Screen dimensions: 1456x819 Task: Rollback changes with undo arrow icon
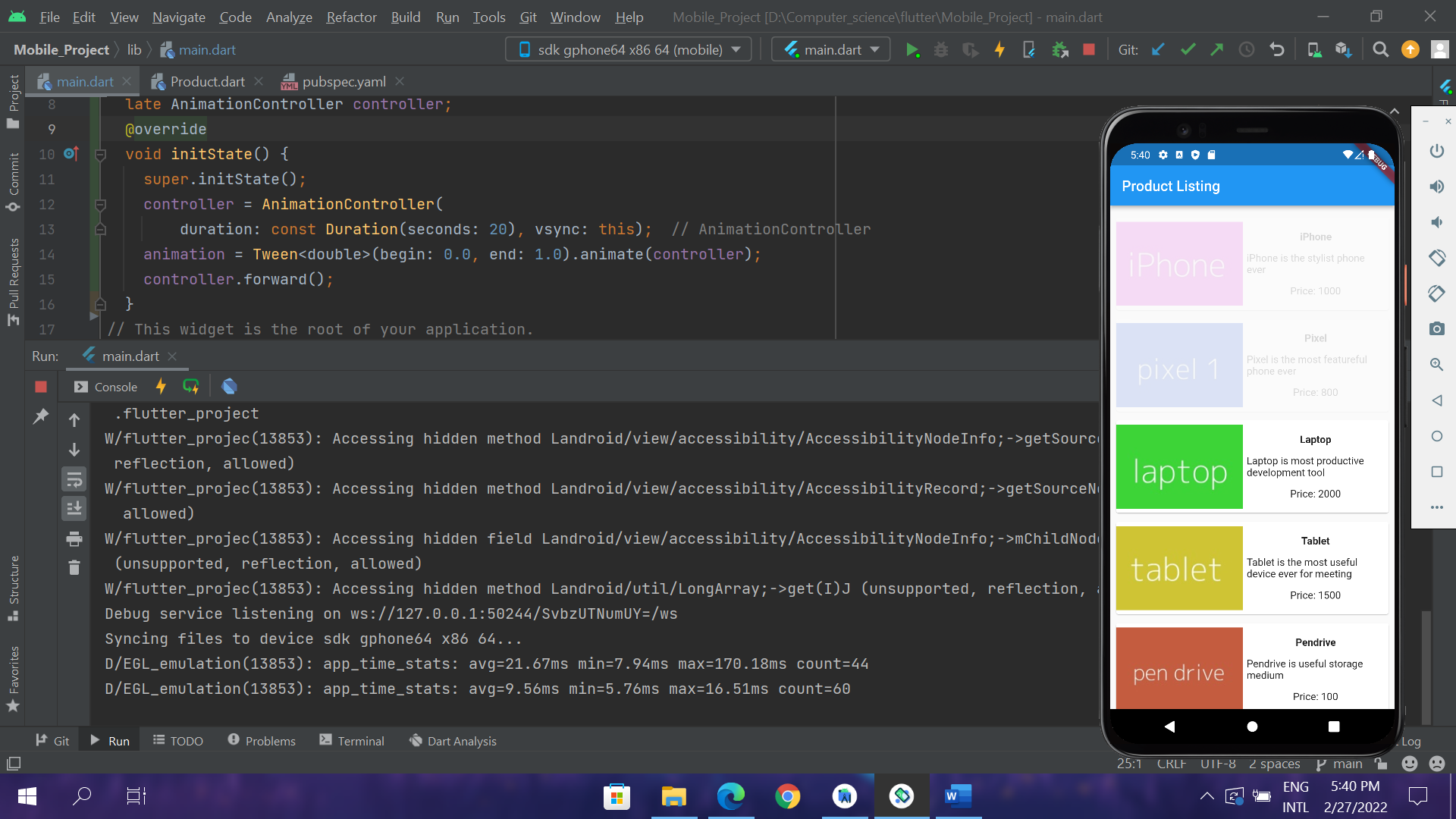pos(1277,50)
